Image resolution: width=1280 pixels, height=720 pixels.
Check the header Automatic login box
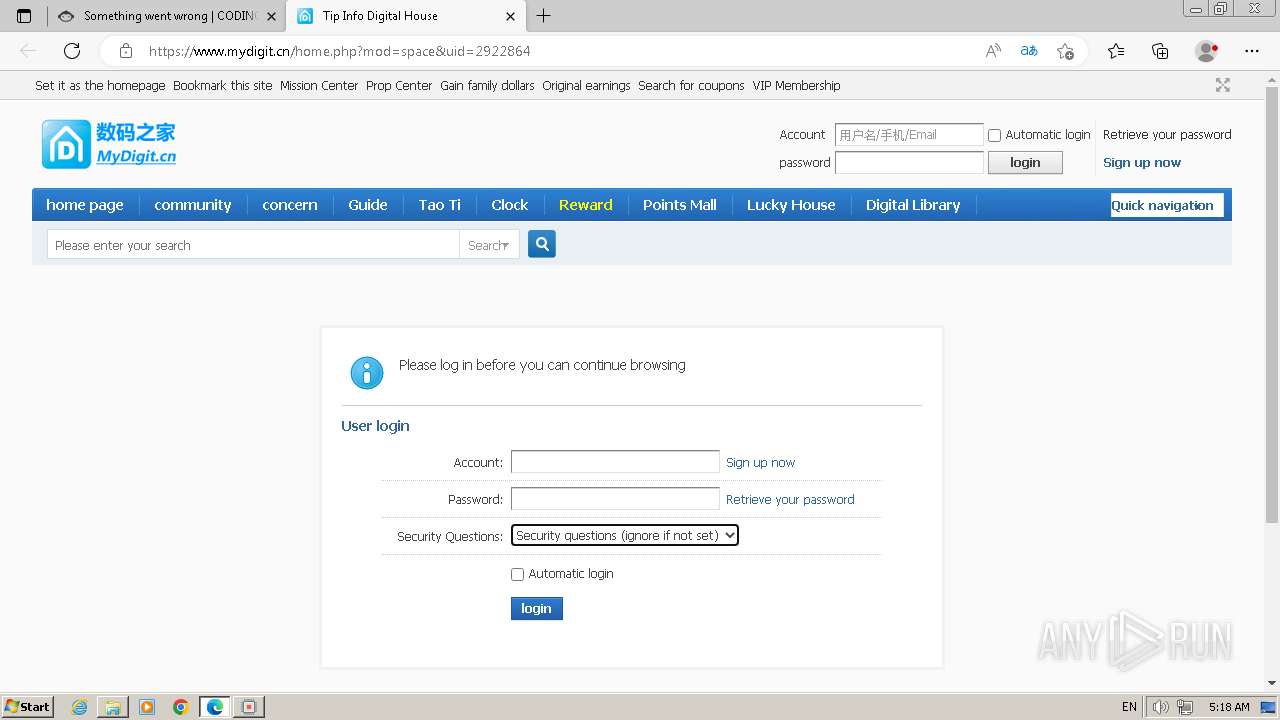coord(994,135)
